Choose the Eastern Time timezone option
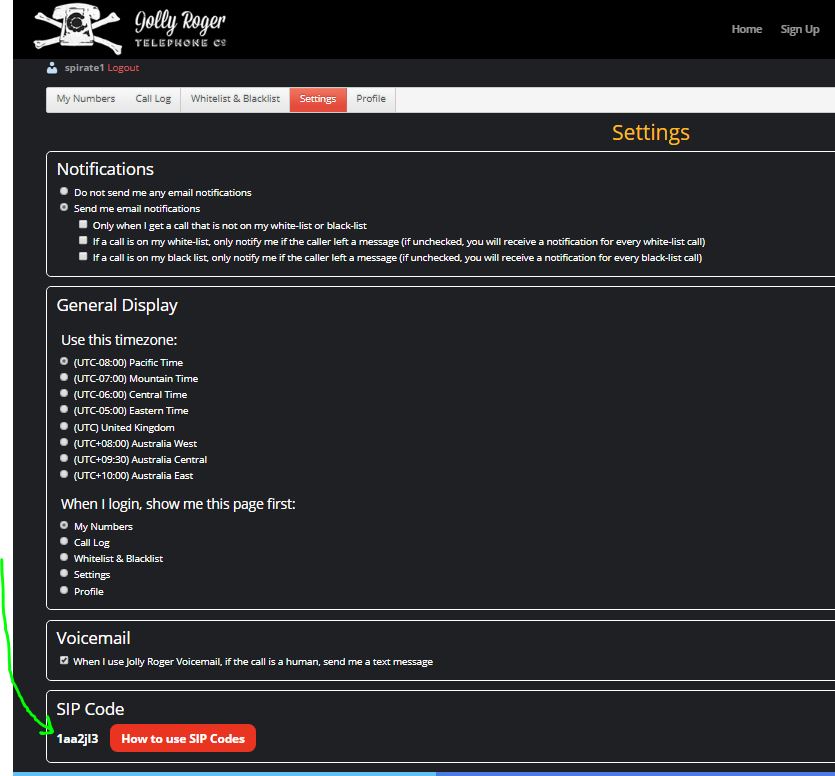Viewport: 835px width, 776px height. [65, 410]
